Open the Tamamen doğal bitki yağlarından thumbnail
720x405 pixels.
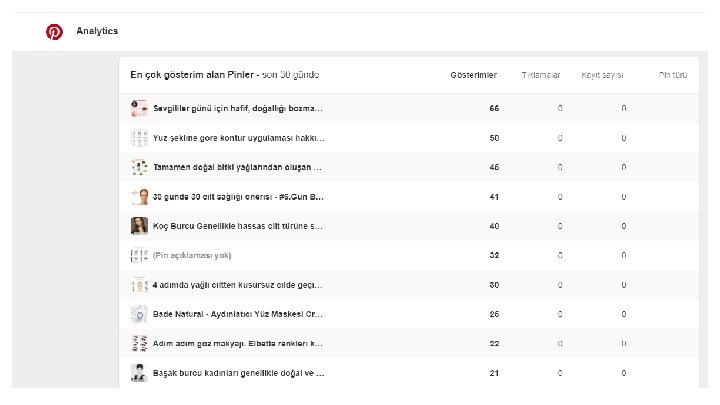pyautogui.click(x=139, y=167)
